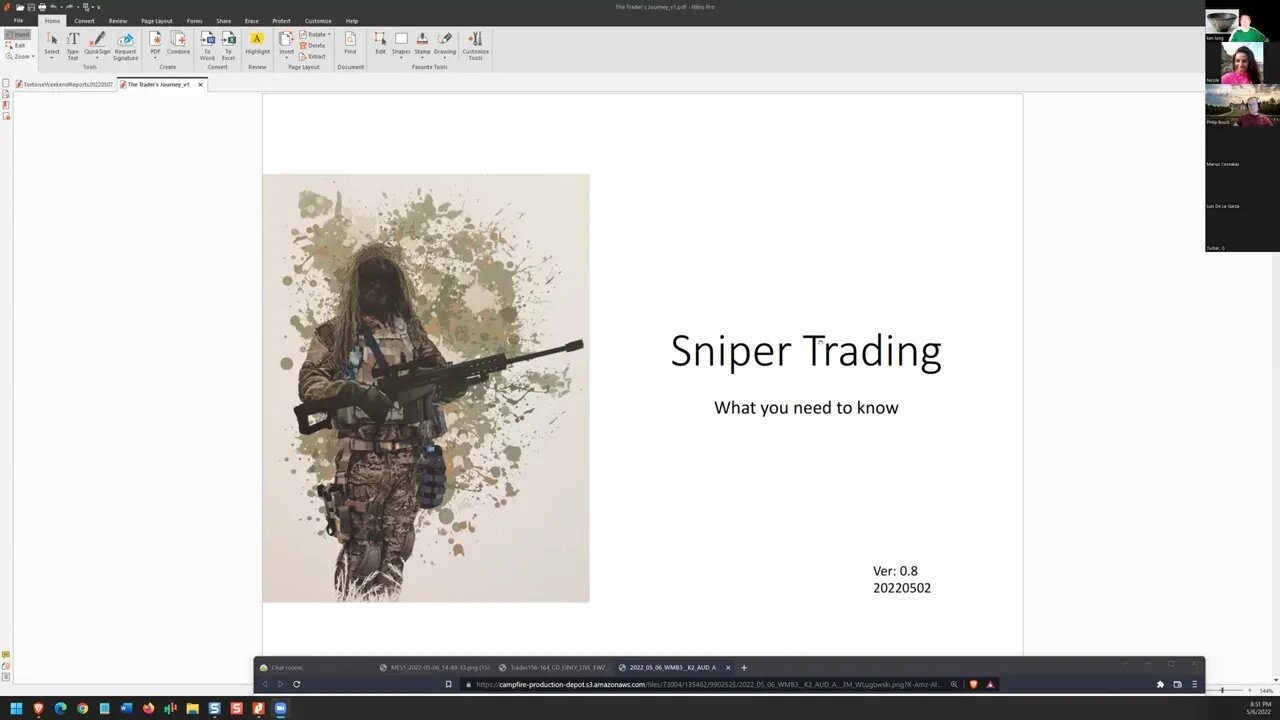This screenshot has width=1280, height=720.
Task: Open a new tab in the browser window
Action: coord(743,667)
